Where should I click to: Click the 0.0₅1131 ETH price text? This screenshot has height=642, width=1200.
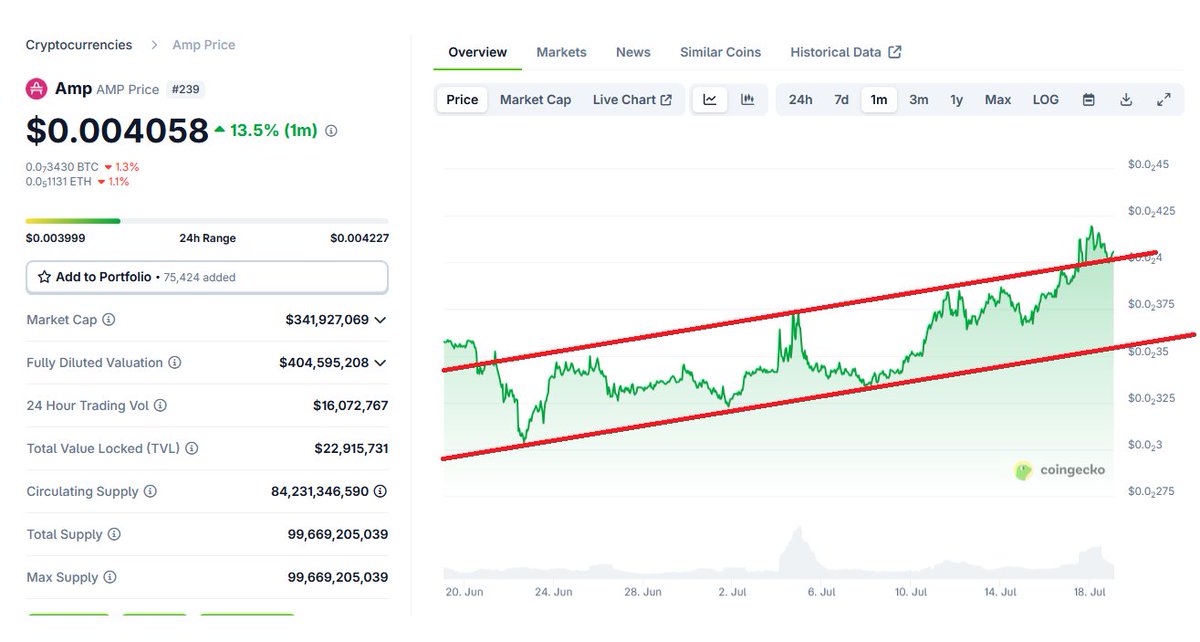[x=58, y=182]
